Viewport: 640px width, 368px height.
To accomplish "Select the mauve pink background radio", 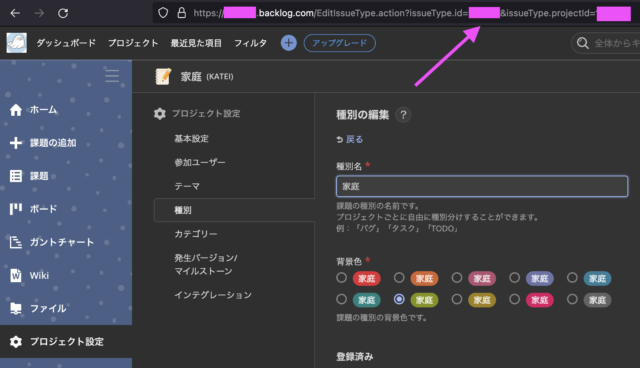I will [x=457, y=278].
